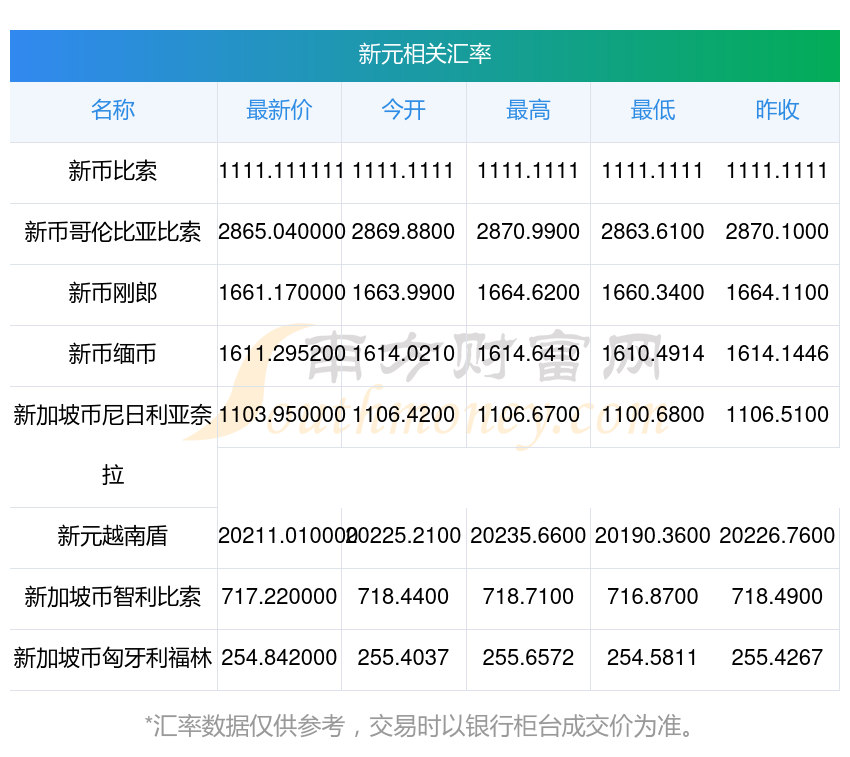Screen dimensions: 850x757
Task: Click the lowest value 254.5811 cell
Action: click(652, 658)
